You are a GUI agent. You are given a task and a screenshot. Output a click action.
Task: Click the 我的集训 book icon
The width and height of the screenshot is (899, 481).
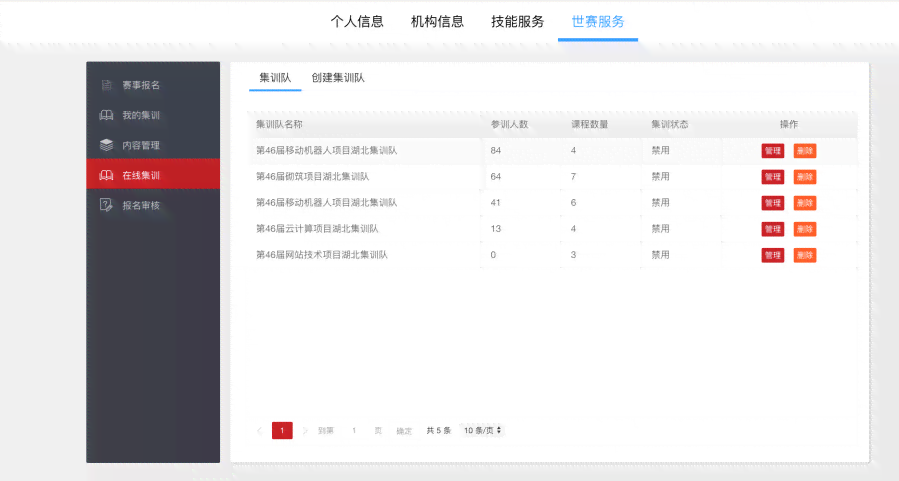107,115
